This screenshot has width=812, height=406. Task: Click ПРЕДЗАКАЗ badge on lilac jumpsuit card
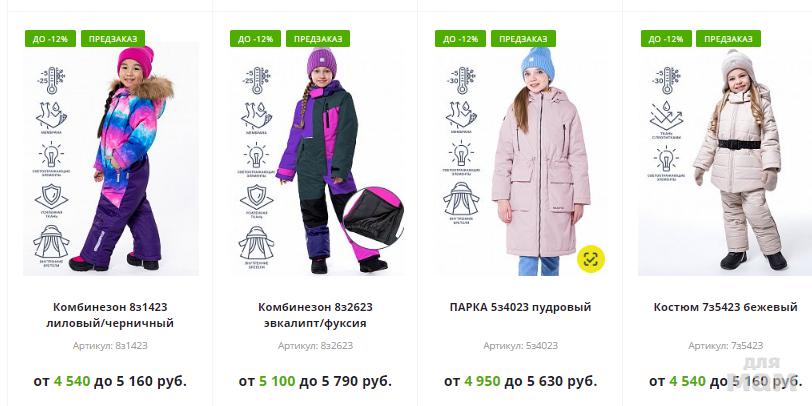[x=113, y=38]
